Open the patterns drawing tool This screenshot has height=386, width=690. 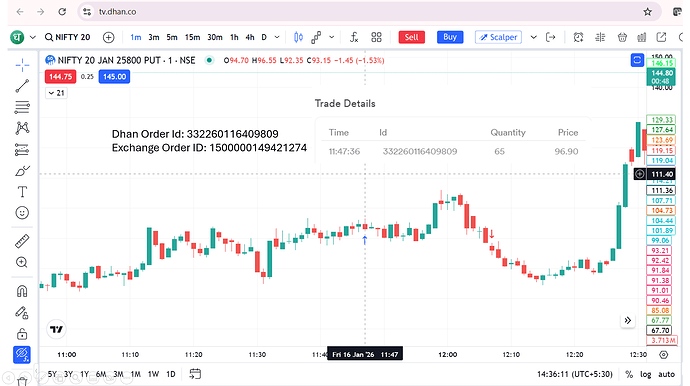(22, 128)
